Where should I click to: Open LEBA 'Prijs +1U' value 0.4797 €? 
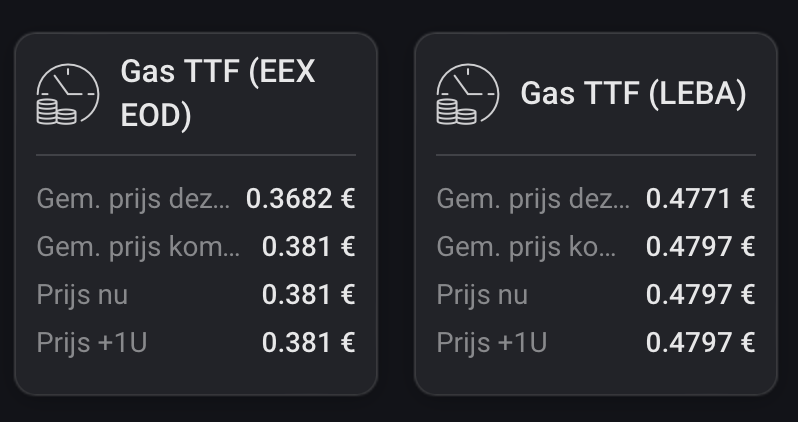tap(700, 343)
